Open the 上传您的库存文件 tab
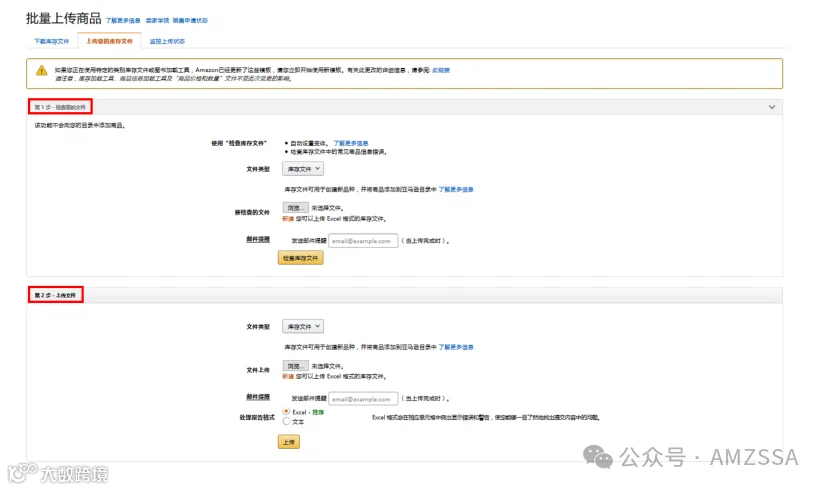Image resolution: width=824 pixels, height=490 pixels. pyautogui.click(x=109, y=41)
